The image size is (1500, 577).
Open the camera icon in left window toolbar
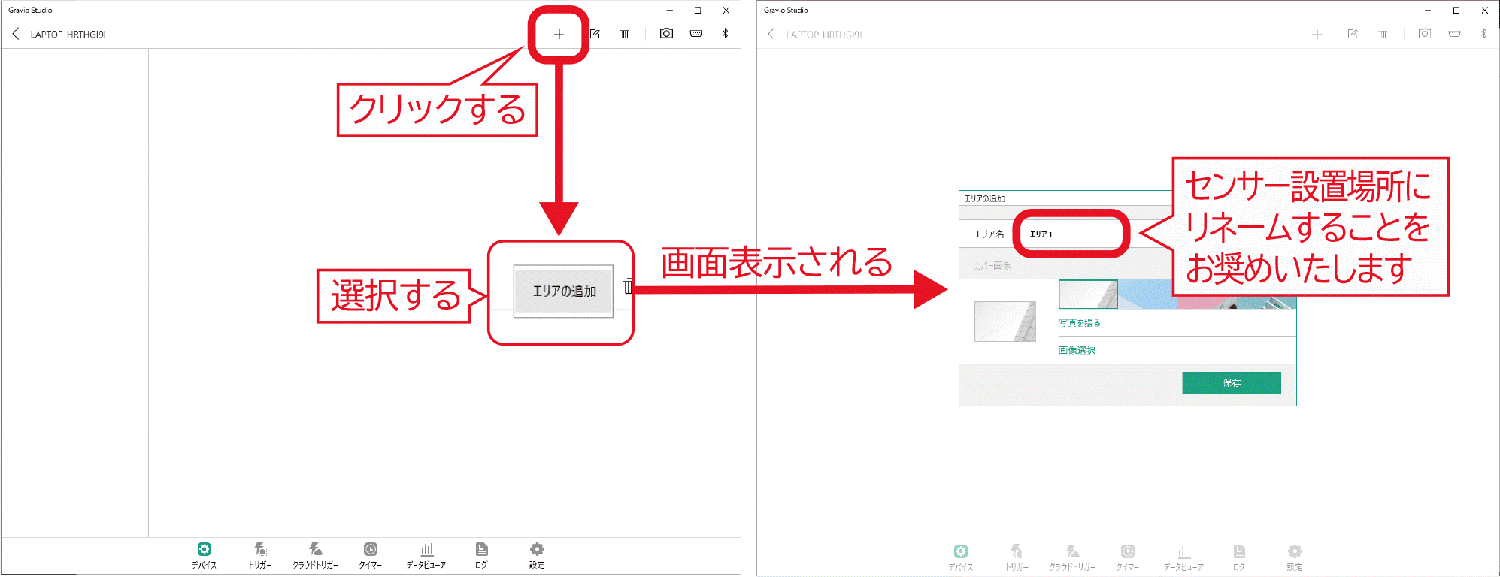[x=666, y=34]
